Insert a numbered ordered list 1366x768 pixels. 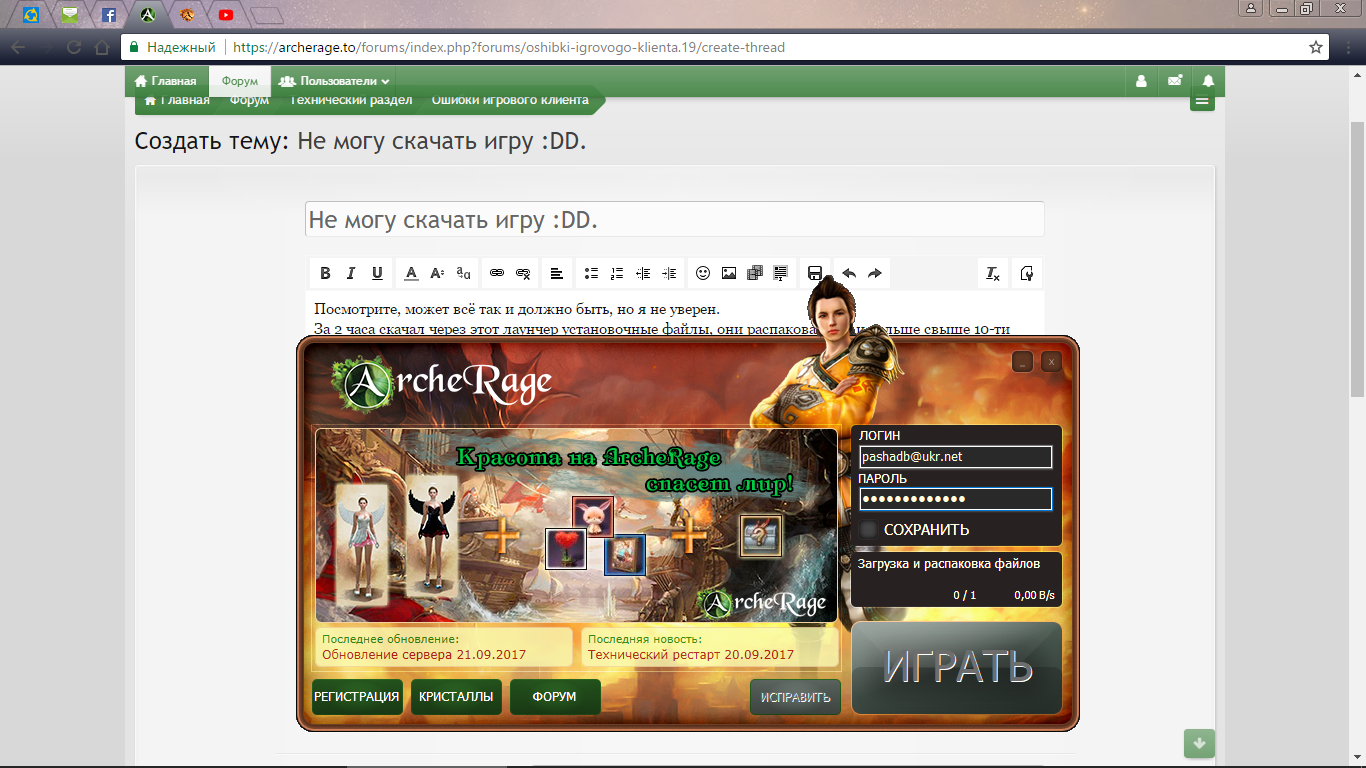click(617, 273)
